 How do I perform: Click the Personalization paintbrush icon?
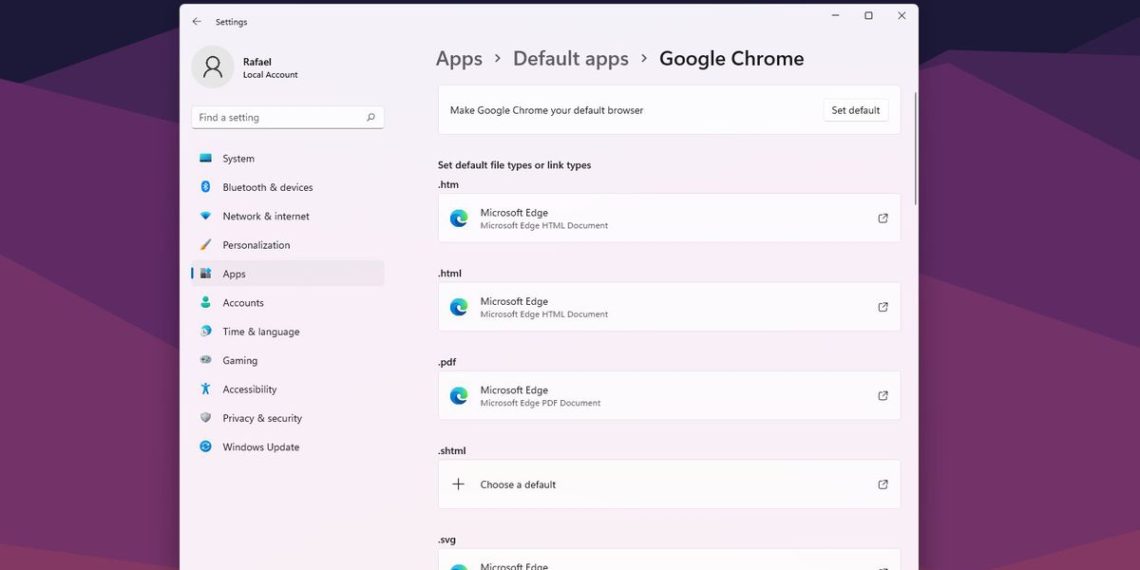[x=206, y=245]
